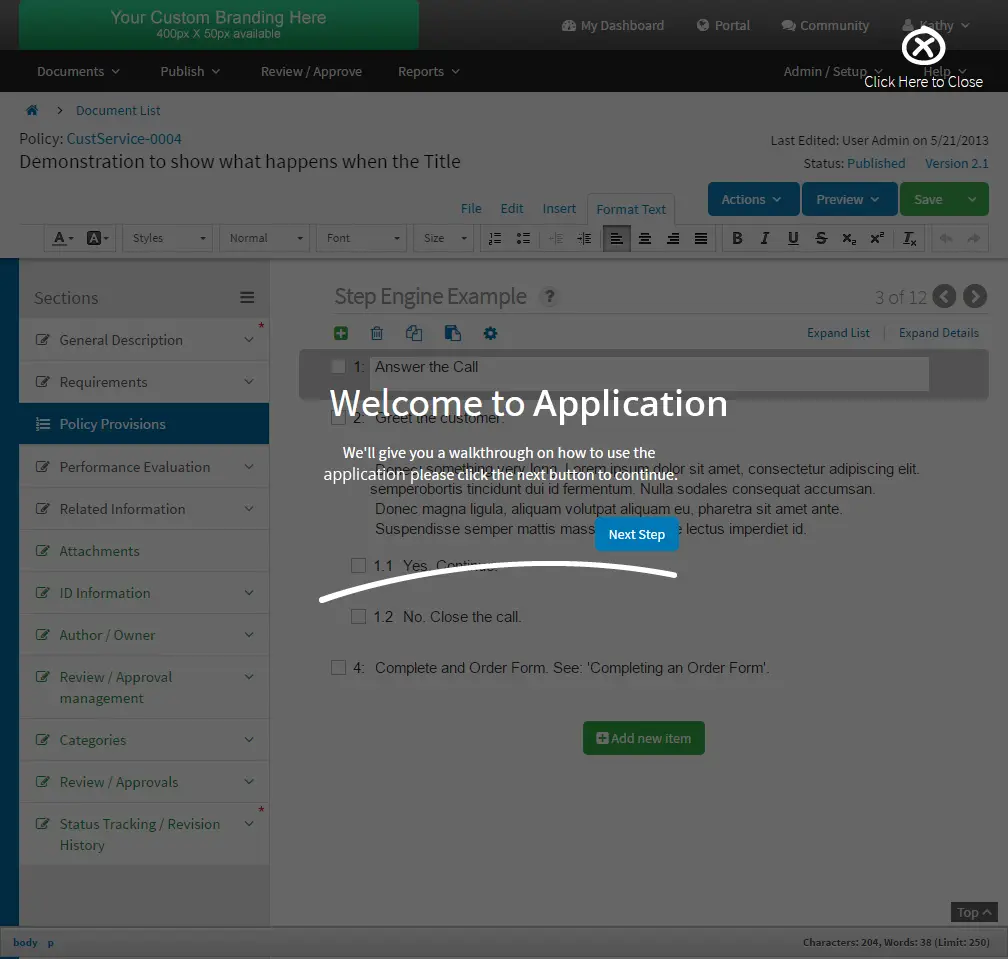Open step engine gear settings
Screen dimensions: 1008x959
[490, 333]
